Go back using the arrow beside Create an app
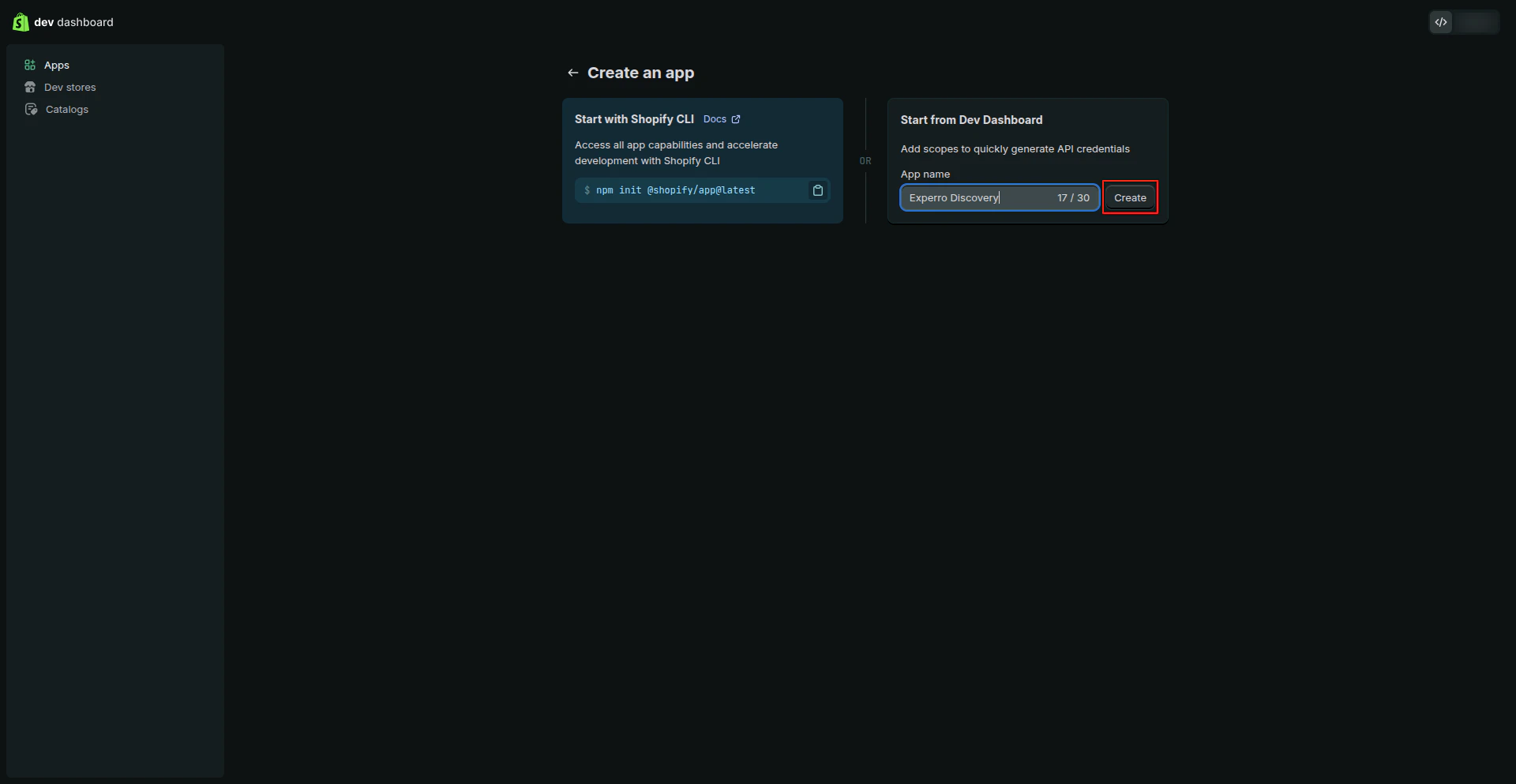Viewport: 1516px width, 784px height. [573, 73]
